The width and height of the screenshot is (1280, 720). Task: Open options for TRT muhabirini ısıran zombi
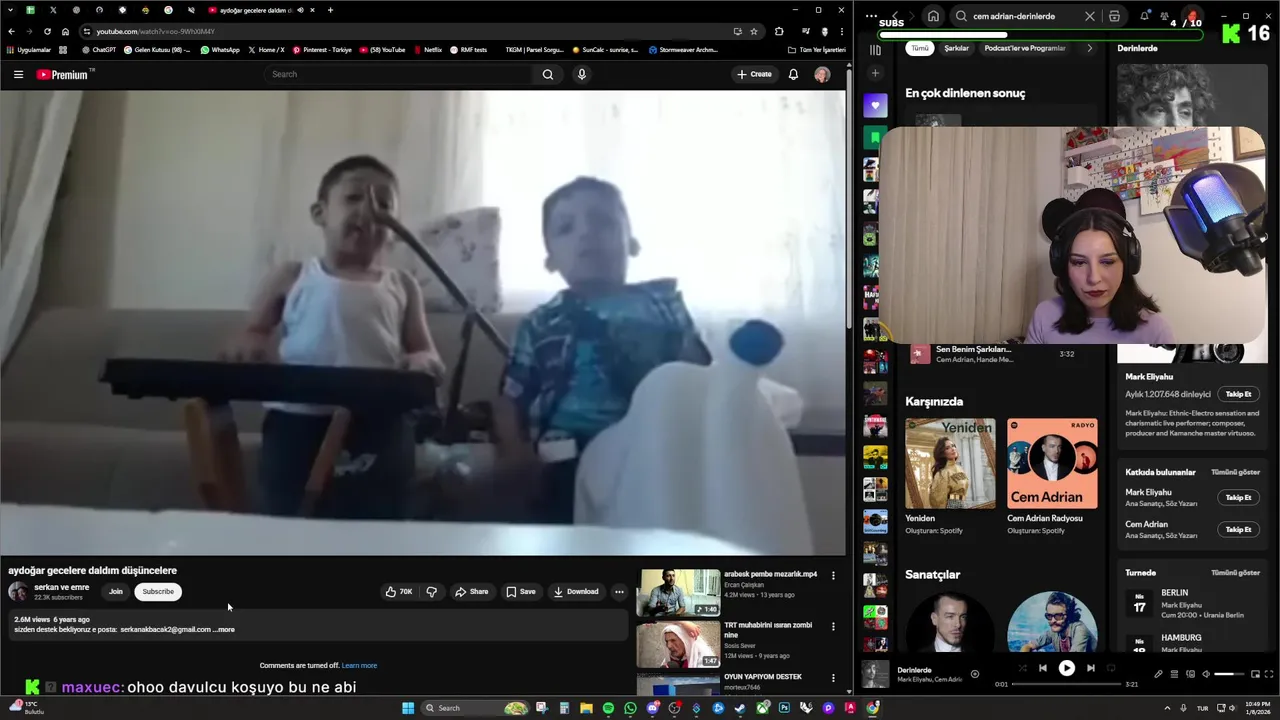pyautogui.click(x=833, y=627)
